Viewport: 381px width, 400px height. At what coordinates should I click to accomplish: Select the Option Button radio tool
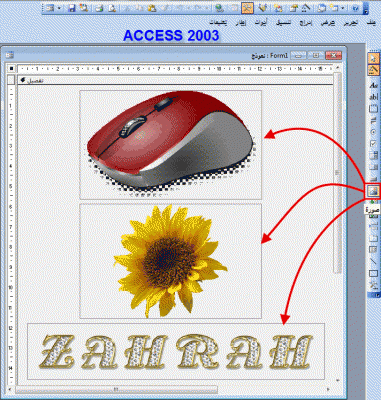point(373,132)
